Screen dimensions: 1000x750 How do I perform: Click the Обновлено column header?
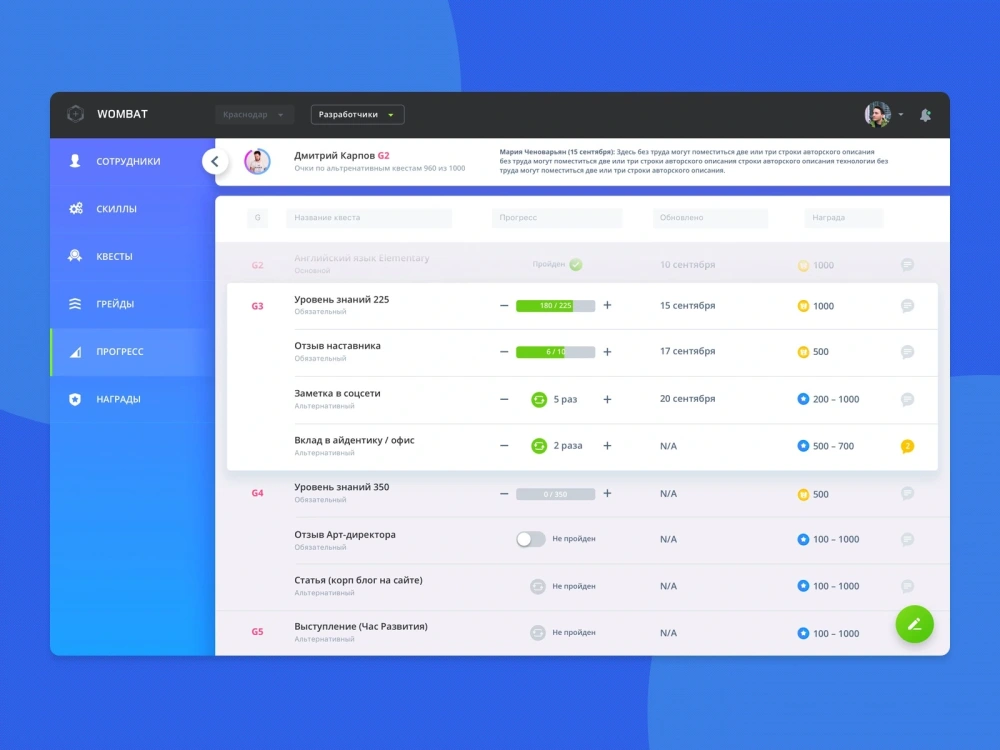click(710, 217)
